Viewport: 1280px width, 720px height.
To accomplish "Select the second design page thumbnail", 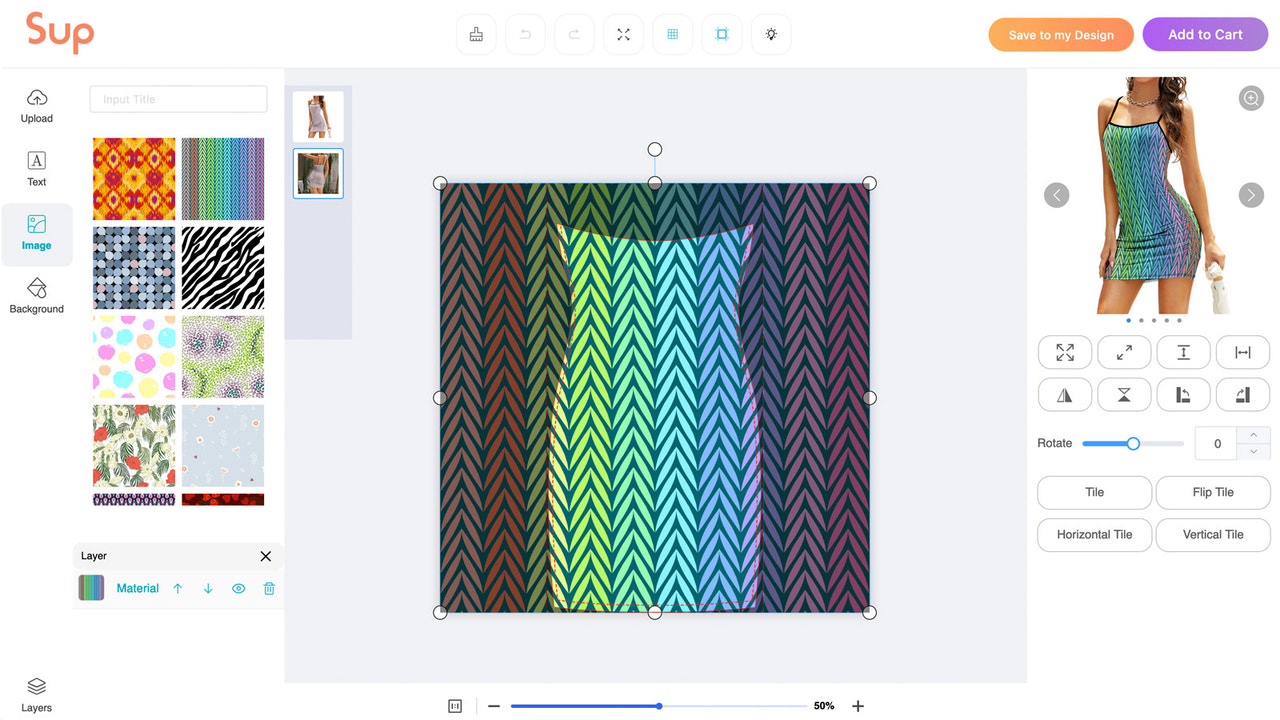I will (318, 172).
